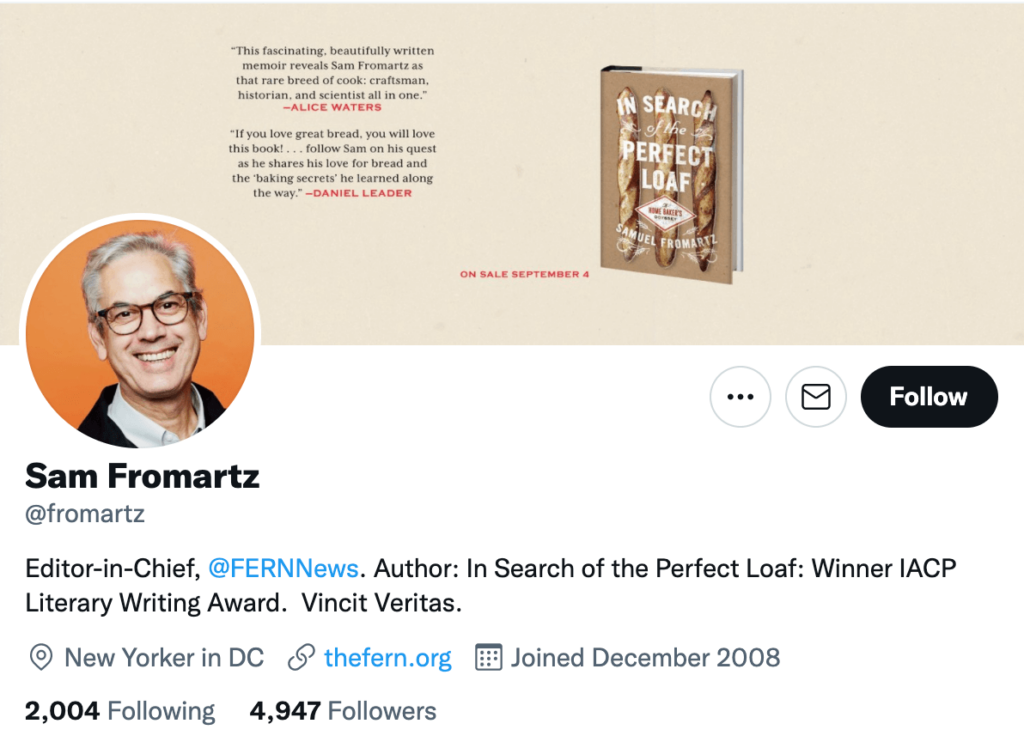The image size is (1024, 742).
Task: Open Sam Fromartz's profile photo
Action: pyautogui.click(x=140, y=332)
